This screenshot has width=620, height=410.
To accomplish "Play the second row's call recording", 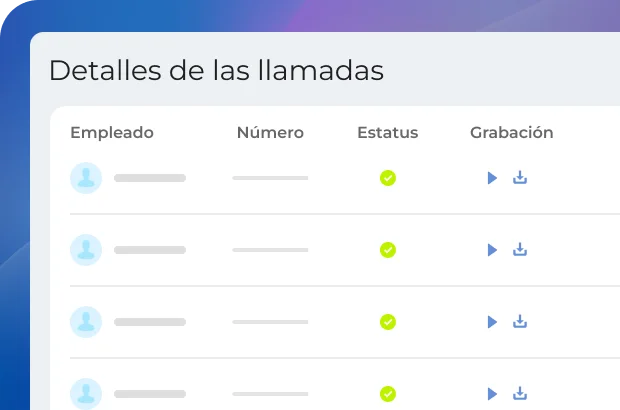I will pos(492,250).
